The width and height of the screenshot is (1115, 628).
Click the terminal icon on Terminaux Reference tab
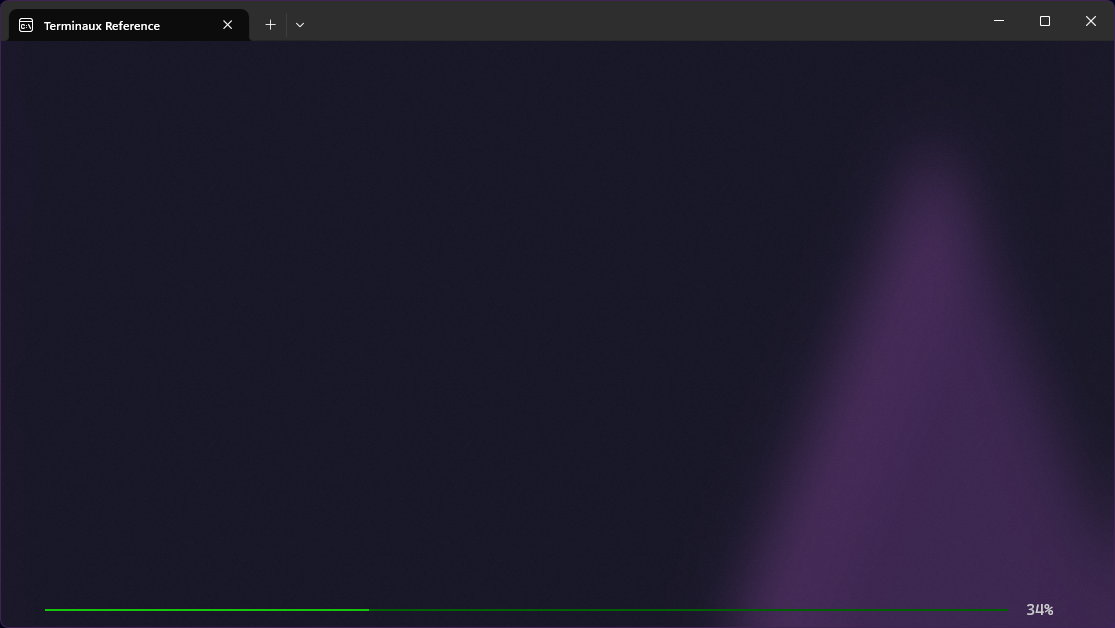(26, 25)
